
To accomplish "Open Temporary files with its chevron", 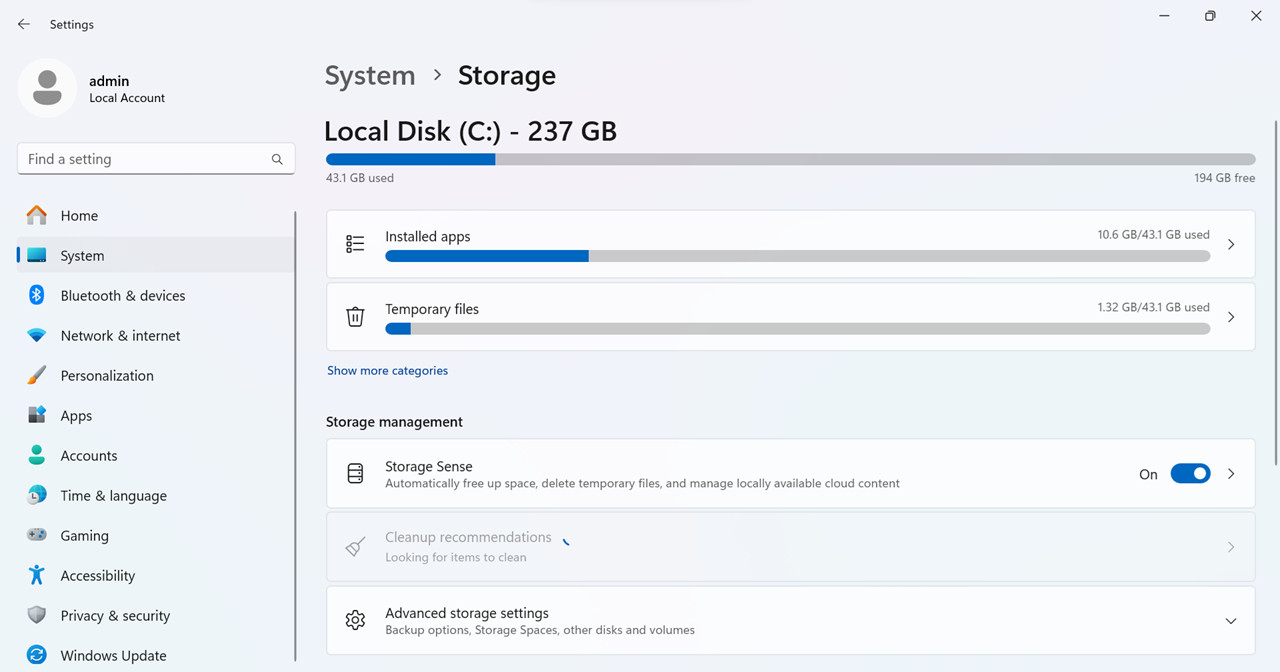I will pyautogui.click(x=1231, y=317).
